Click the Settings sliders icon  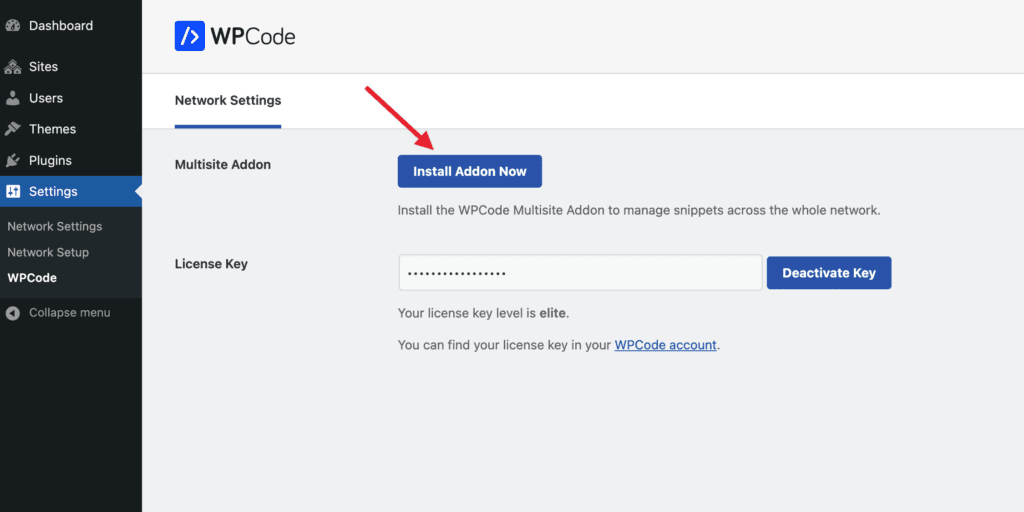pos(12,191)
